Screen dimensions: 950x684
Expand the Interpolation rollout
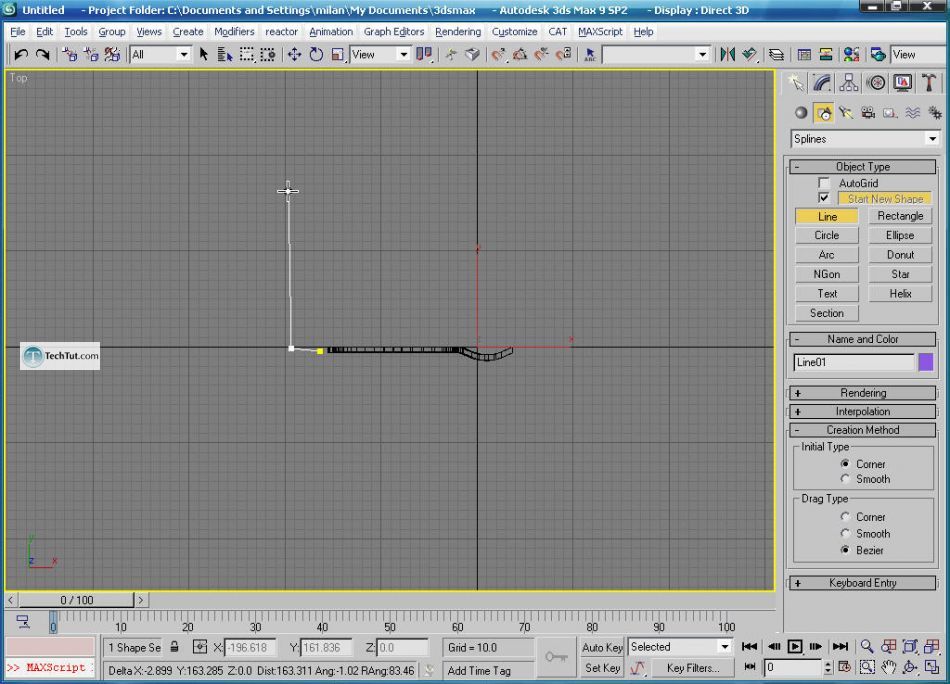863,411
